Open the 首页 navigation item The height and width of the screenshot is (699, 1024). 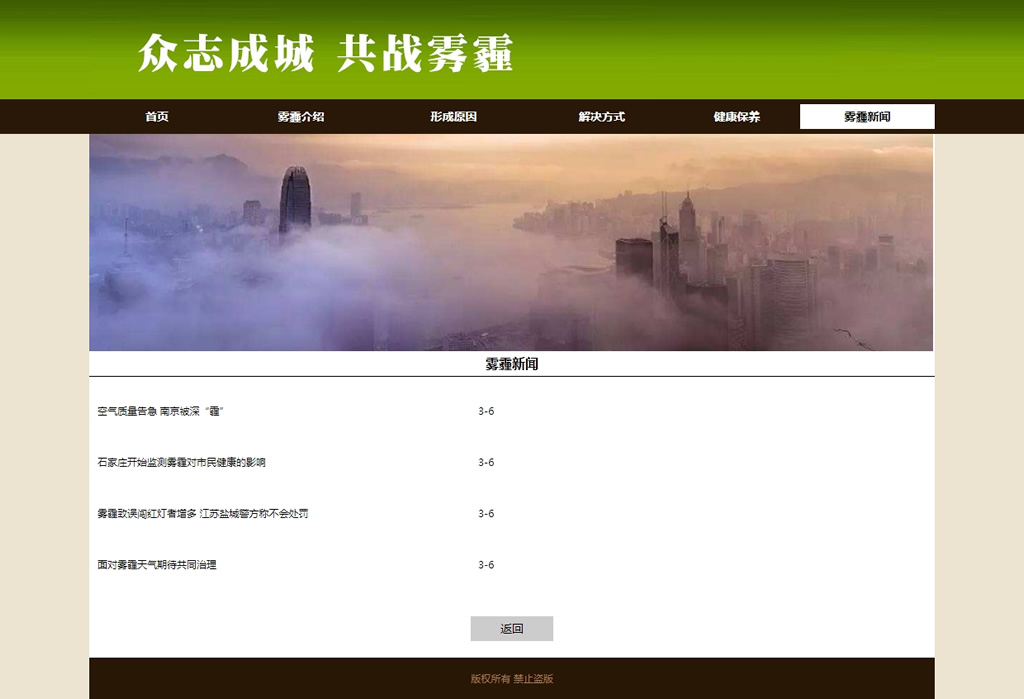(157, 117)
